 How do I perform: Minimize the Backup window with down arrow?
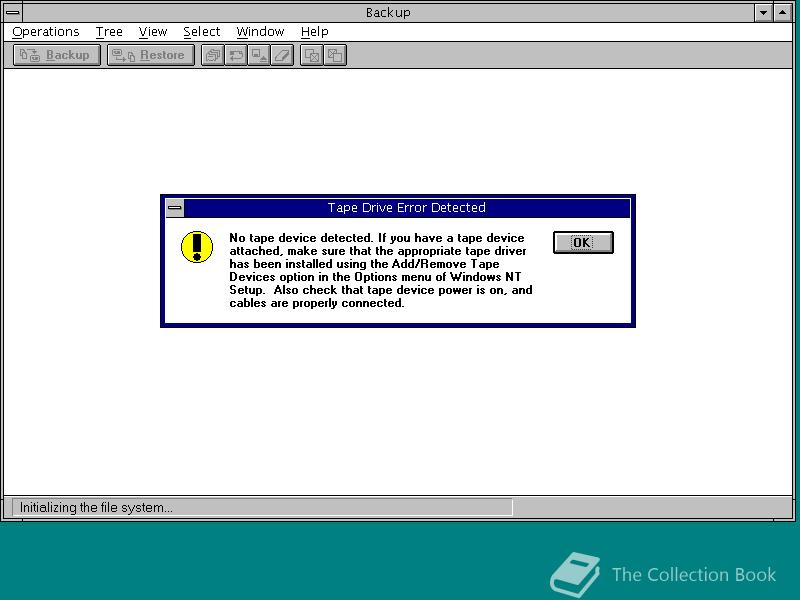pos(763,12)
